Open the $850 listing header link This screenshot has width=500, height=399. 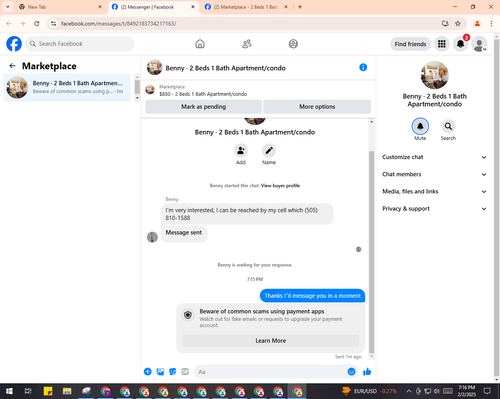(x=203, y=94)
